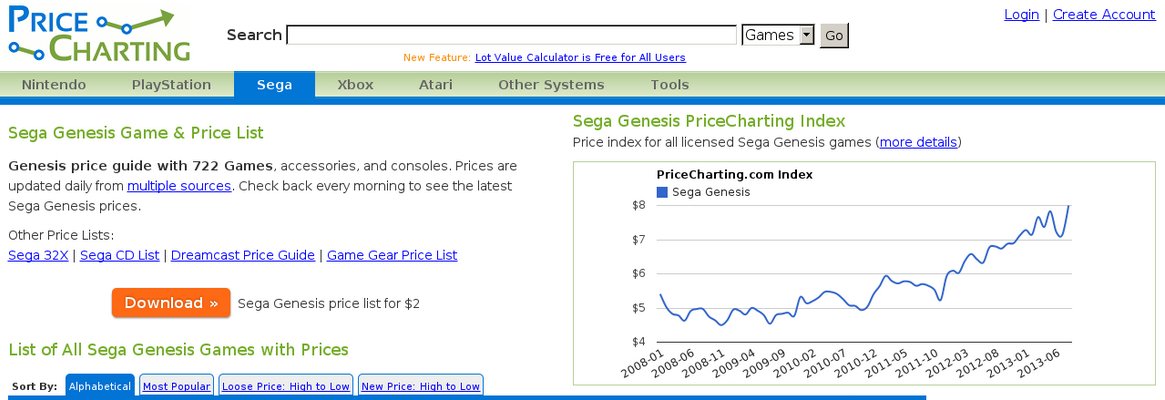Sort by Most Popular tab

click(177, 386)
